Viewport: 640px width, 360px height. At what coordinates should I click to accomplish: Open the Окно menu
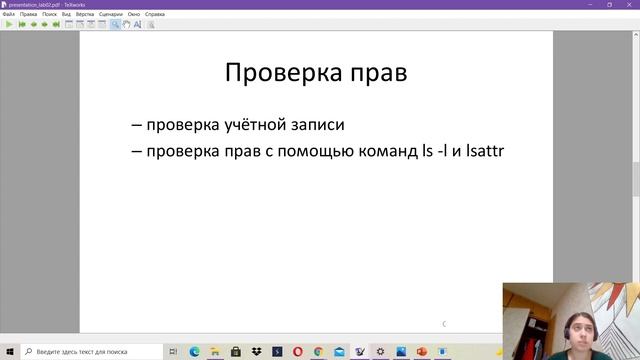tap(134, 14)
